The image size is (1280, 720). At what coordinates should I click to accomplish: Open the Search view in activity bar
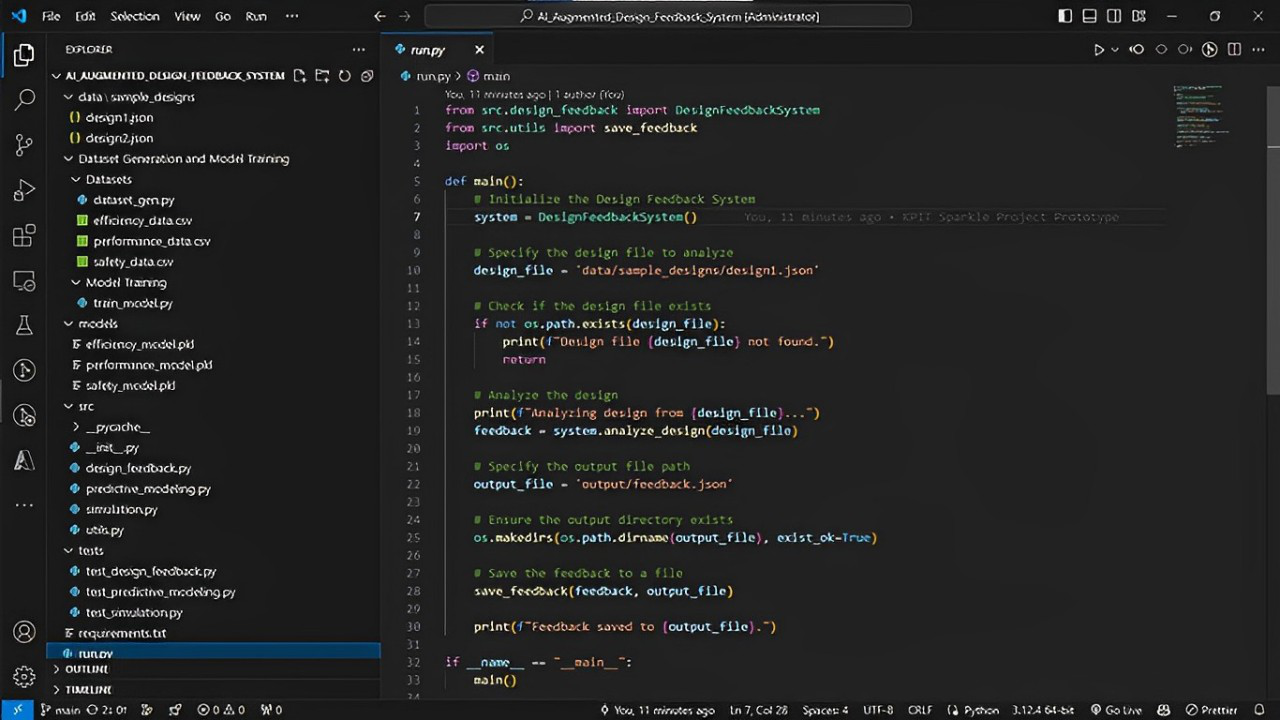tap(24, 100)
